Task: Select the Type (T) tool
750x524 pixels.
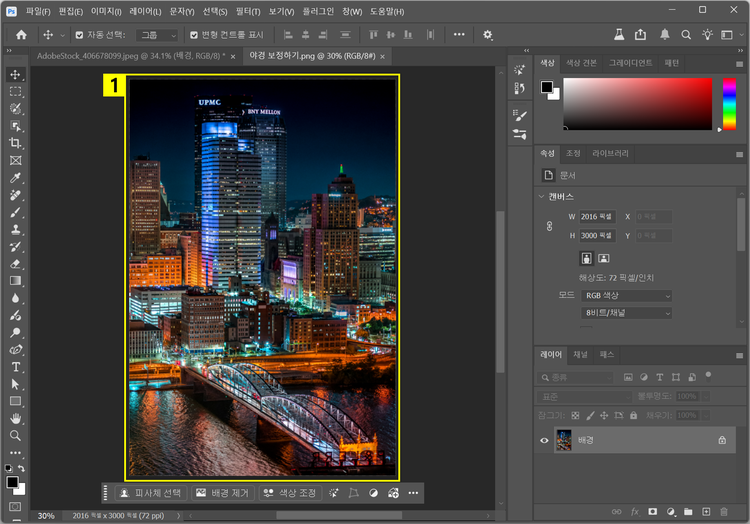Action: 15,367
